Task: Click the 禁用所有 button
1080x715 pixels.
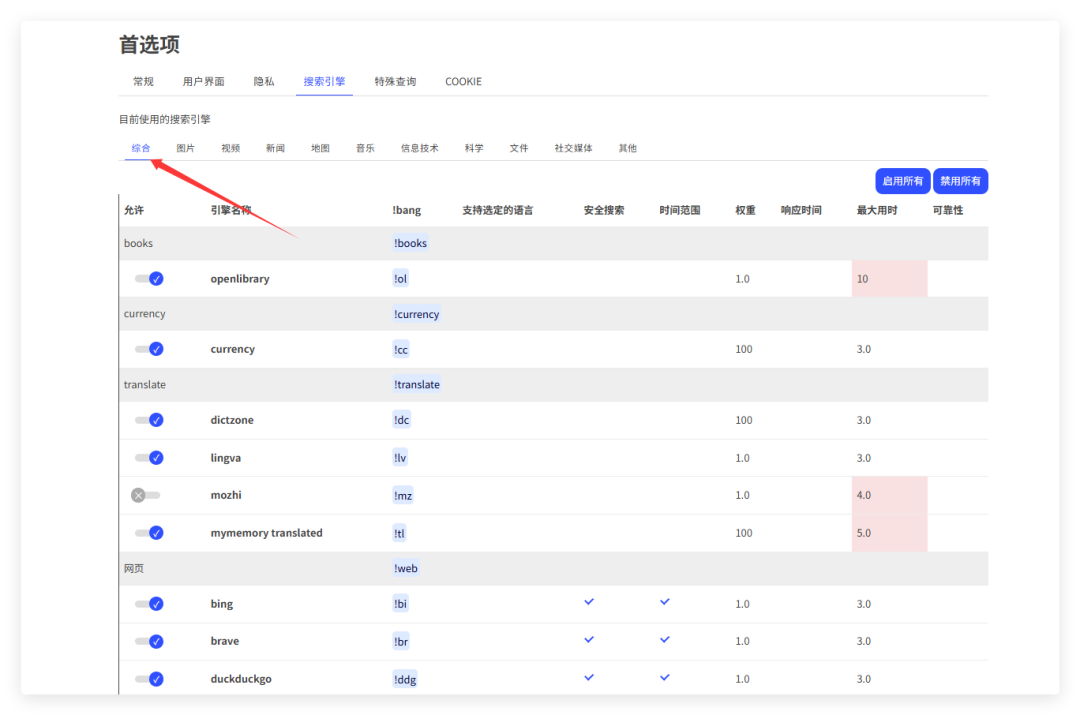Action: 960,181
